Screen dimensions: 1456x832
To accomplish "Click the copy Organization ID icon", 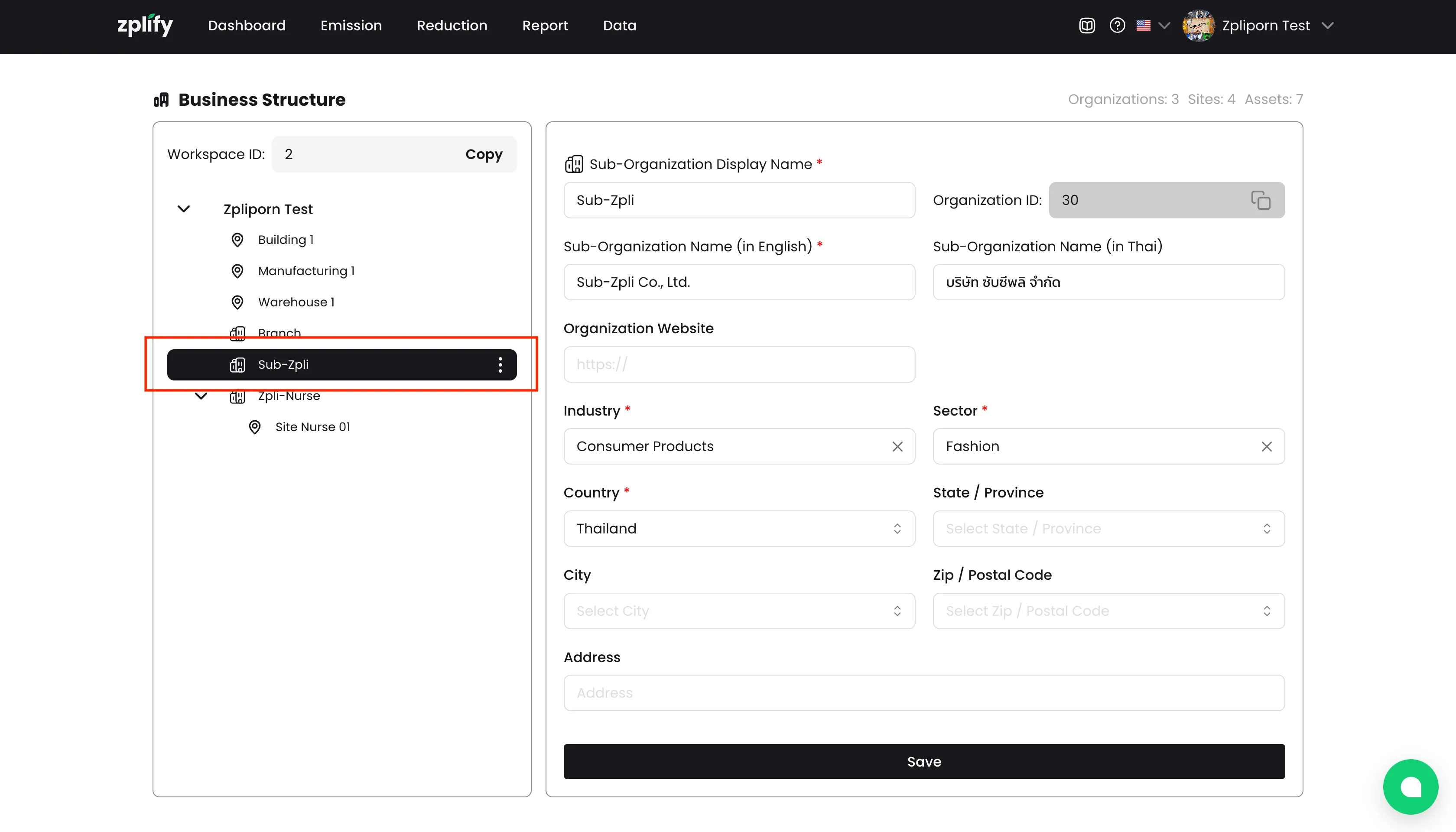I will (x=1260, y=200).
